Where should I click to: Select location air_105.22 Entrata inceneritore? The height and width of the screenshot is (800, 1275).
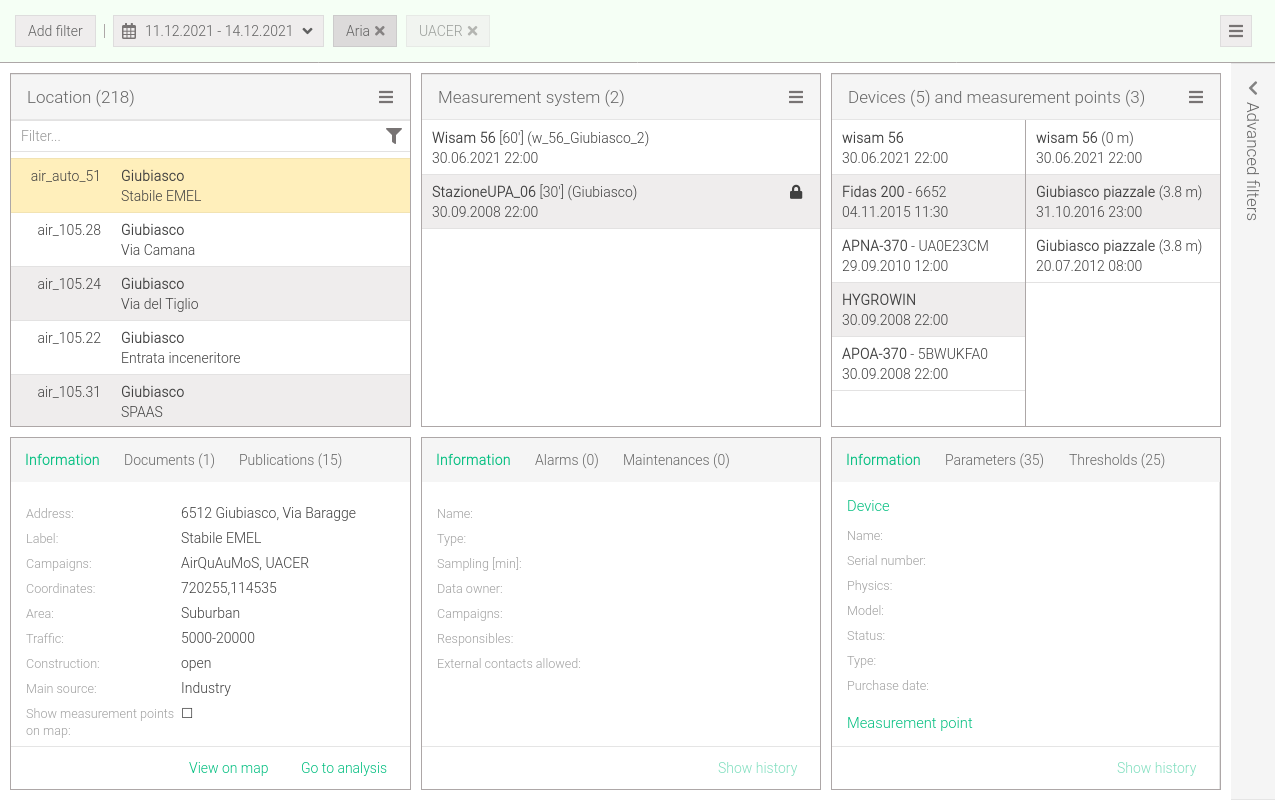coord(210,348)
